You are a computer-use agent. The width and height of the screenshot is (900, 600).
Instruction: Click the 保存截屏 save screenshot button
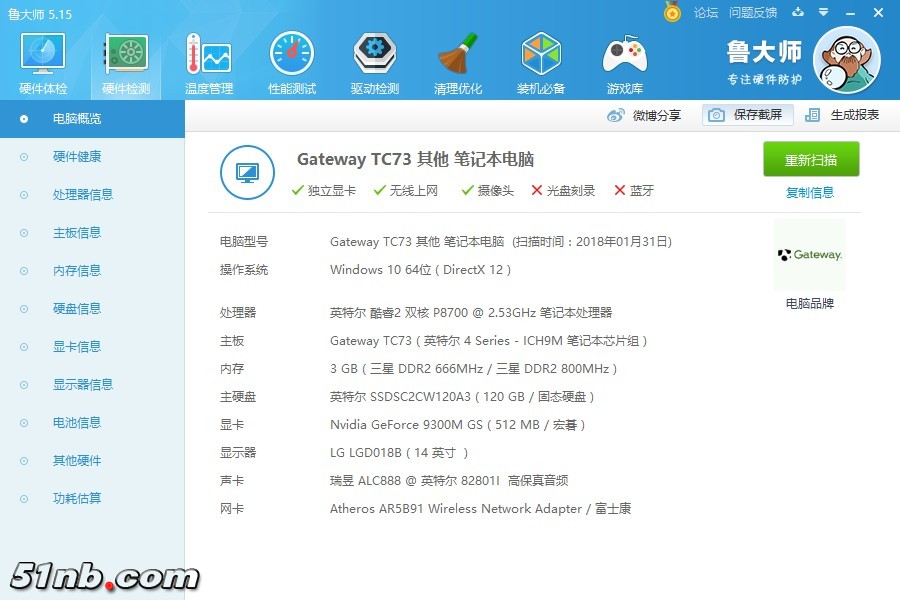tap(747, 115)
